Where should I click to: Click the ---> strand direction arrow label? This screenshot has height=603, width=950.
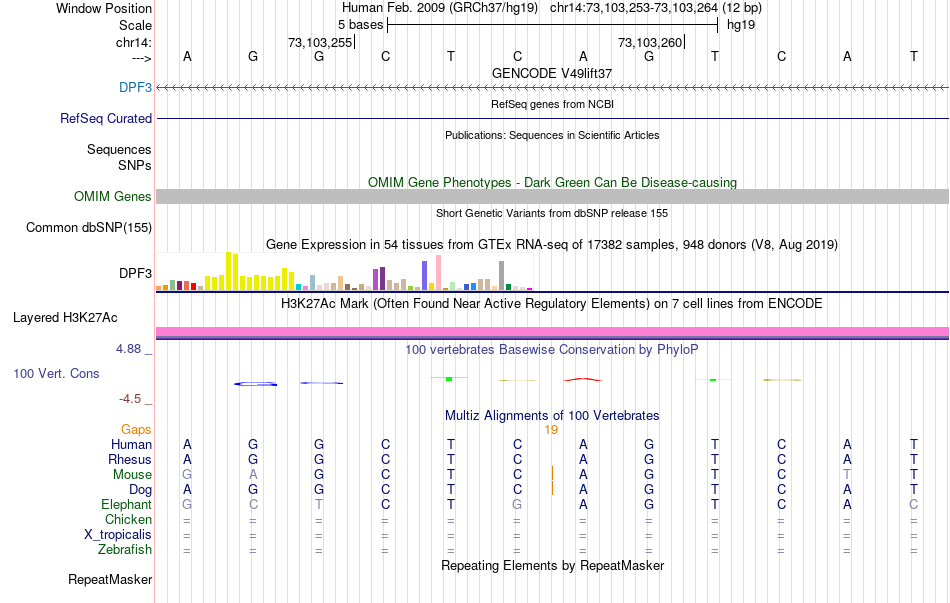pyautogui.click(x=141, y=58)
